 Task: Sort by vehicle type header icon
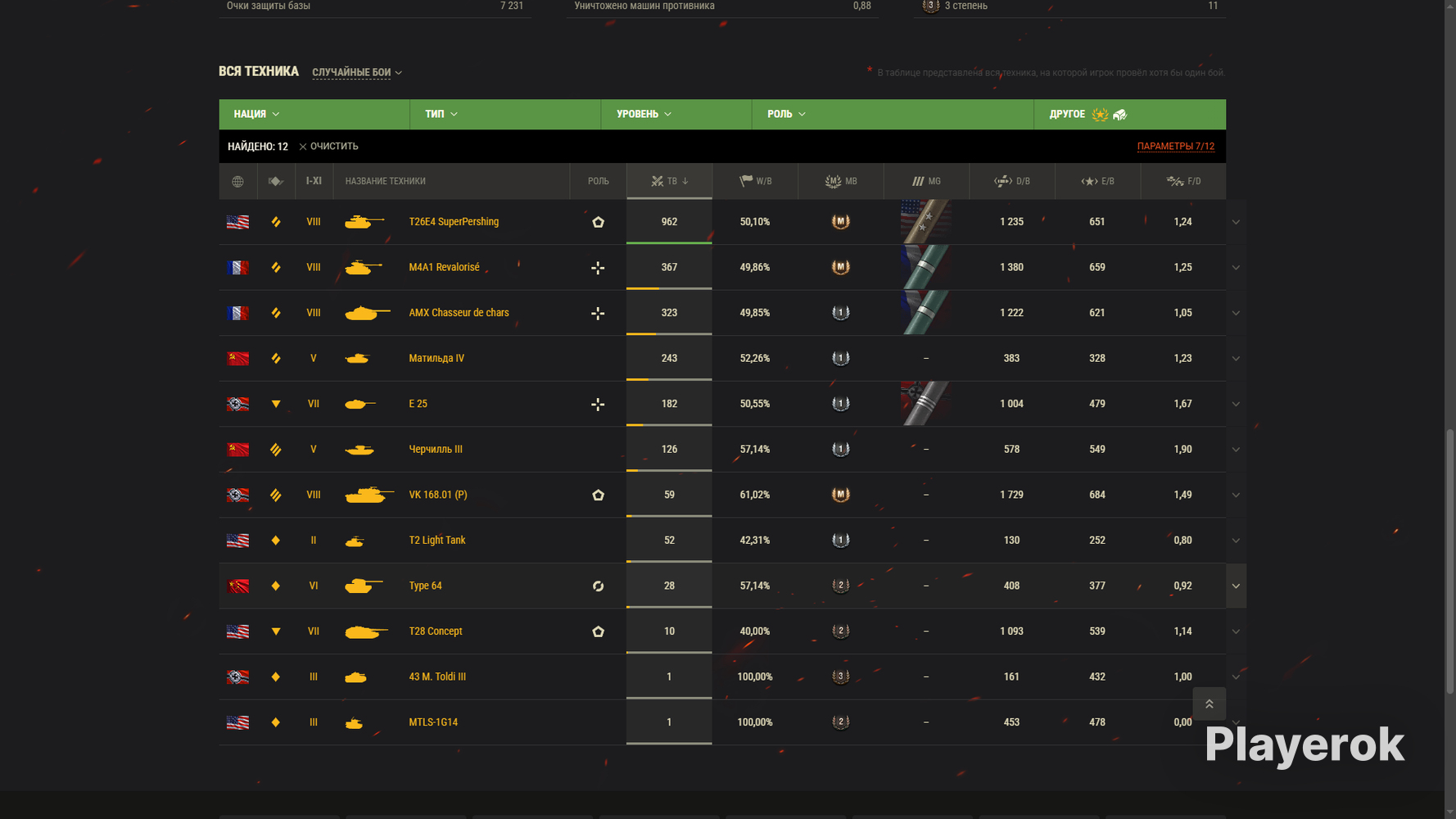(x=276, y=181)
